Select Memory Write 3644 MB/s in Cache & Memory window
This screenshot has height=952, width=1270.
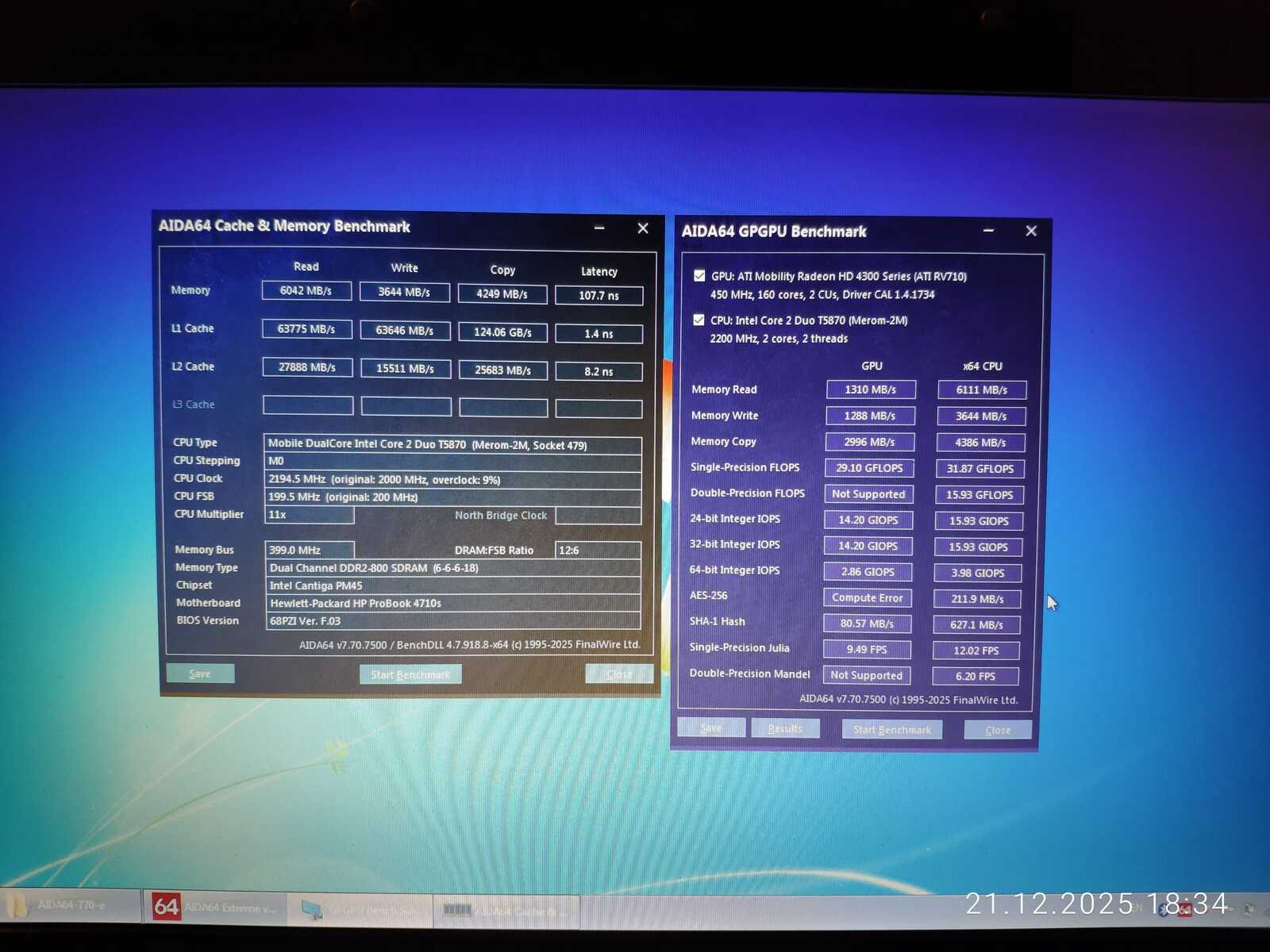405,292
